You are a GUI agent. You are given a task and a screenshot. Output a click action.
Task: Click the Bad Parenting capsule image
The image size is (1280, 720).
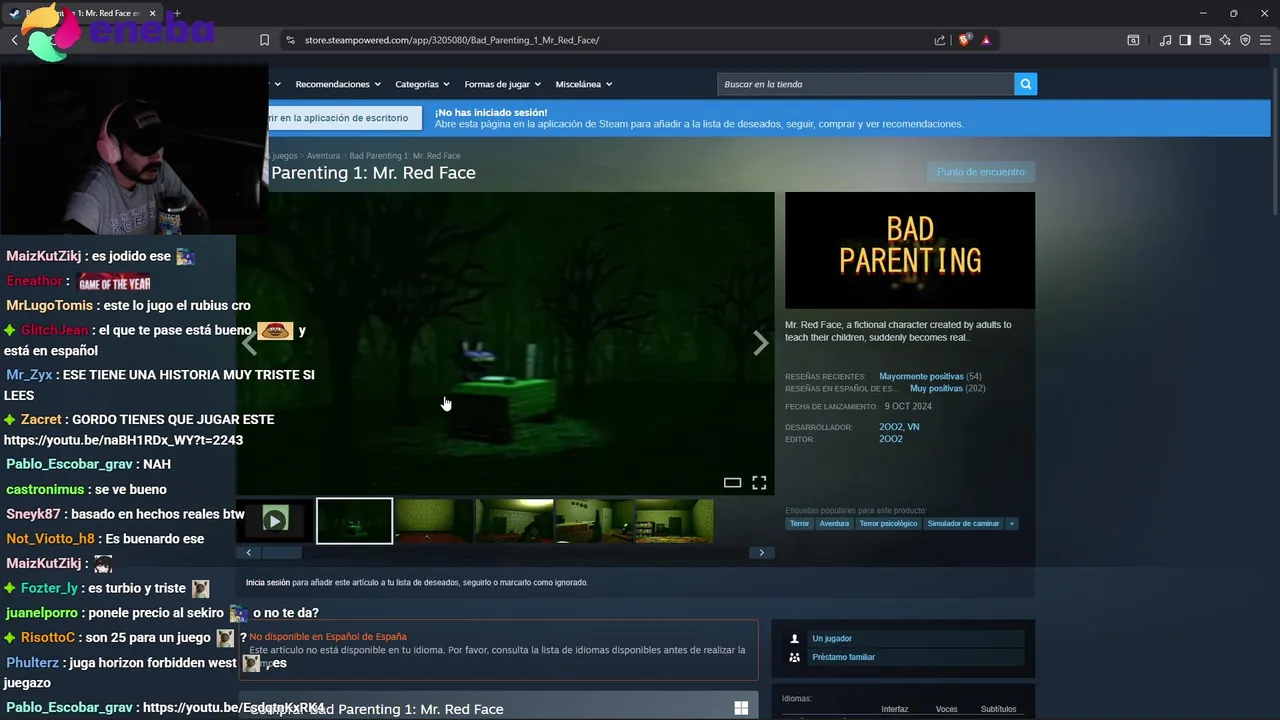(x=910, y=250)
